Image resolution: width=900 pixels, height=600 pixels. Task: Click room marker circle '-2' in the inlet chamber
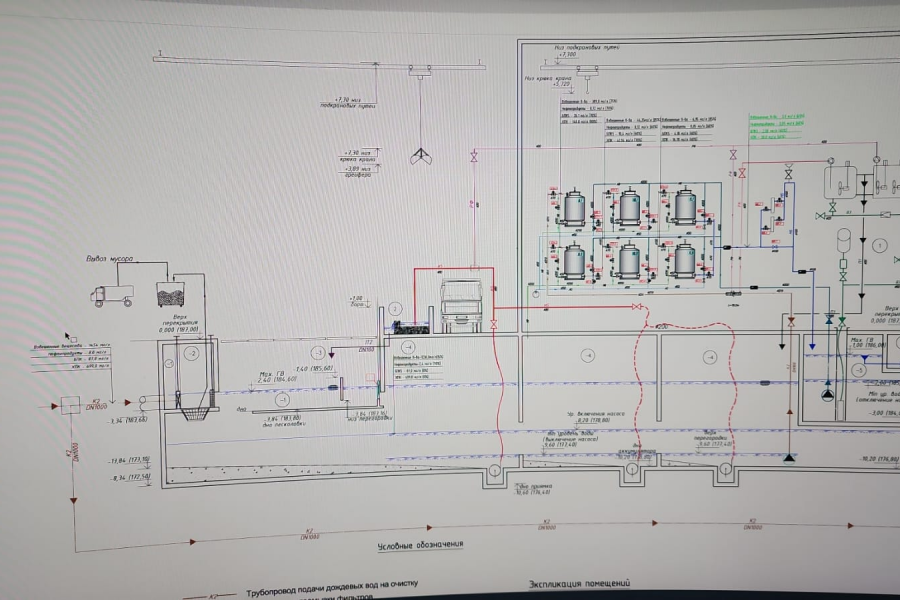[192, 354]
